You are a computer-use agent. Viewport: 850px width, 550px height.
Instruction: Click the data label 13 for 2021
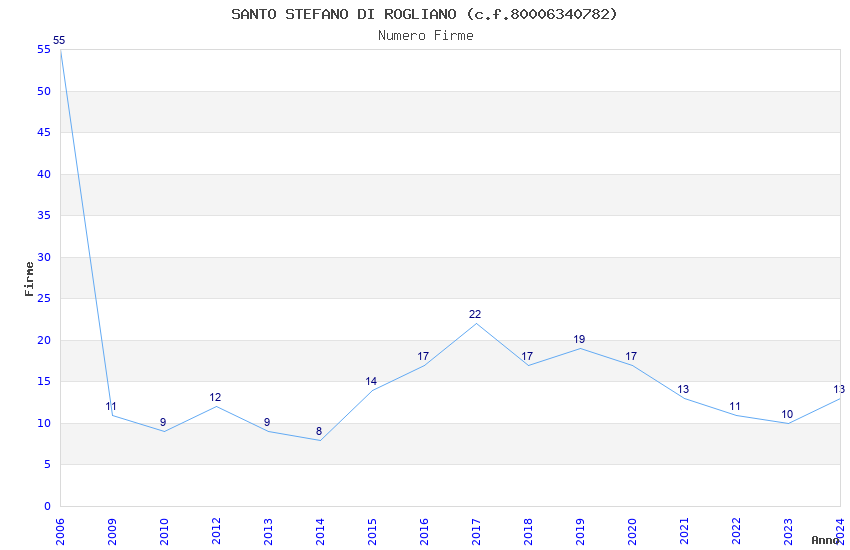coord(684,389)
